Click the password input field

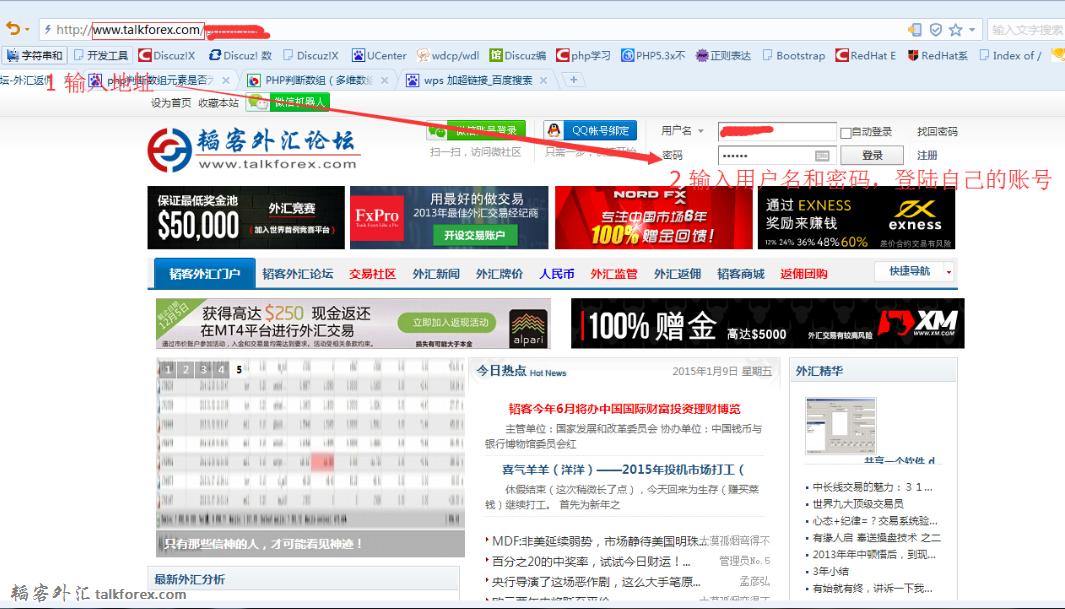[x=777, y=155]
